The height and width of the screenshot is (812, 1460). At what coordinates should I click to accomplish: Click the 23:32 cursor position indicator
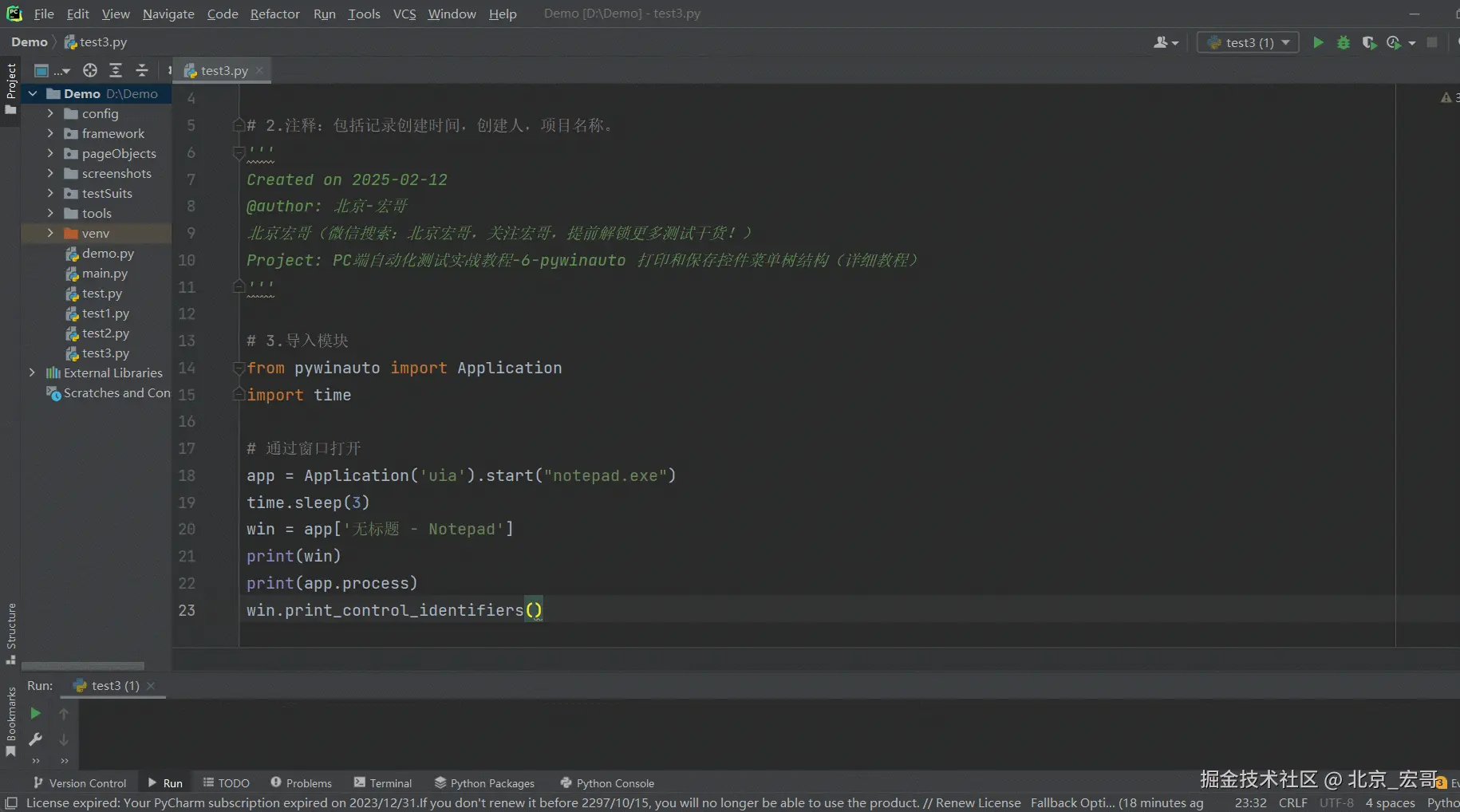point(1250,802)
